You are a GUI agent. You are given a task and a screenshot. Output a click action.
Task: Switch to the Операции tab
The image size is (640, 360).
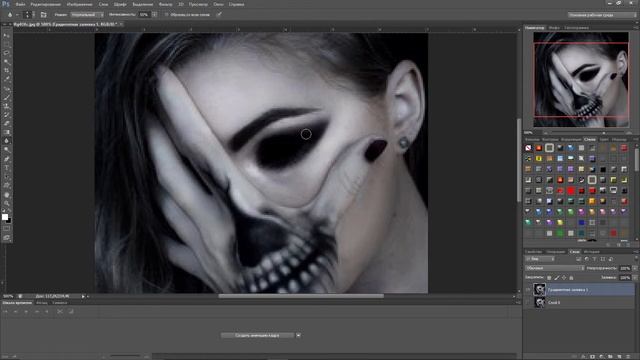pos(556,252)
